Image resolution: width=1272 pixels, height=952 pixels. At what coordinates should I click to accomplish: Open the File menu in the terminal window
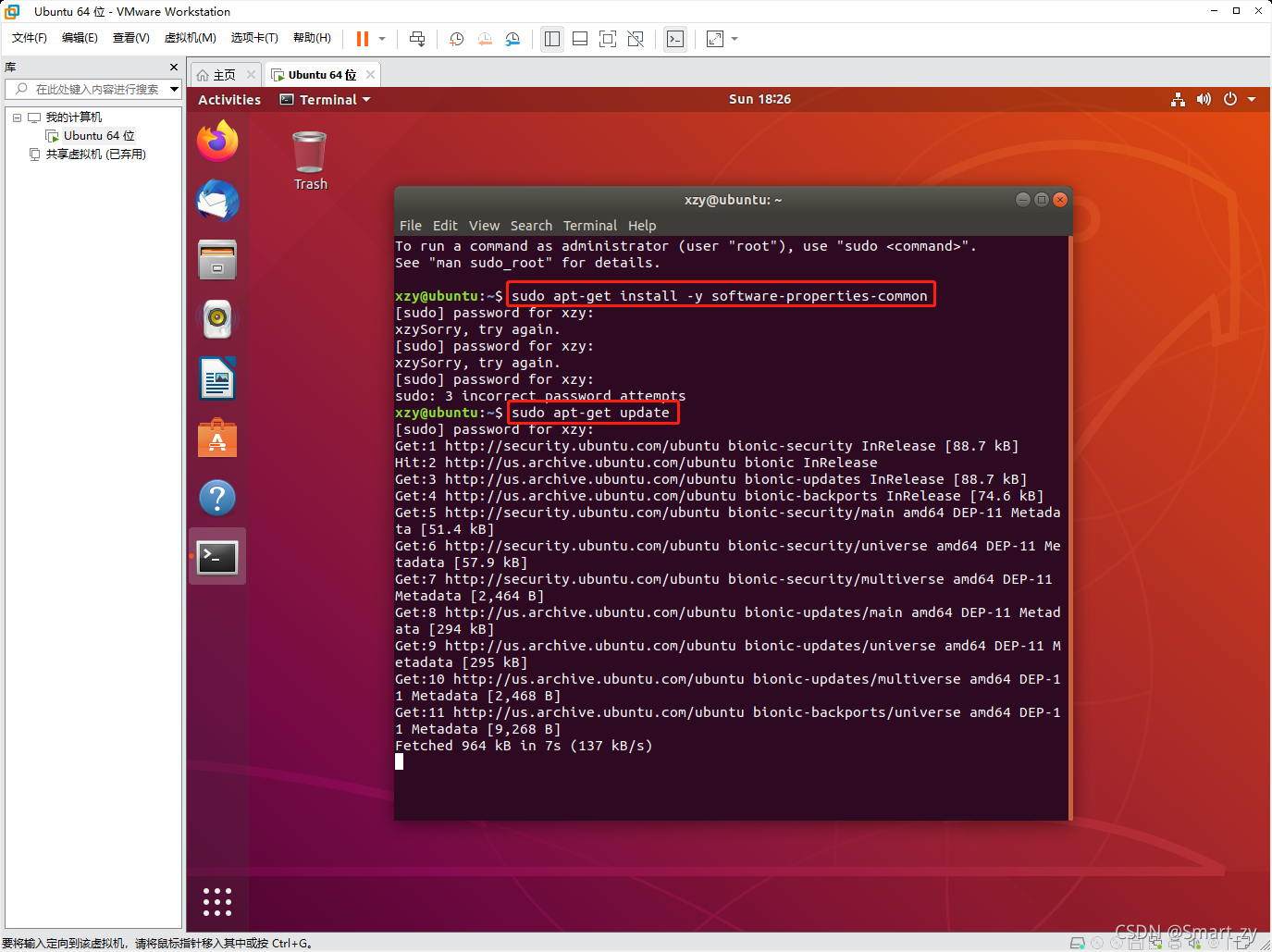point(411,226)
